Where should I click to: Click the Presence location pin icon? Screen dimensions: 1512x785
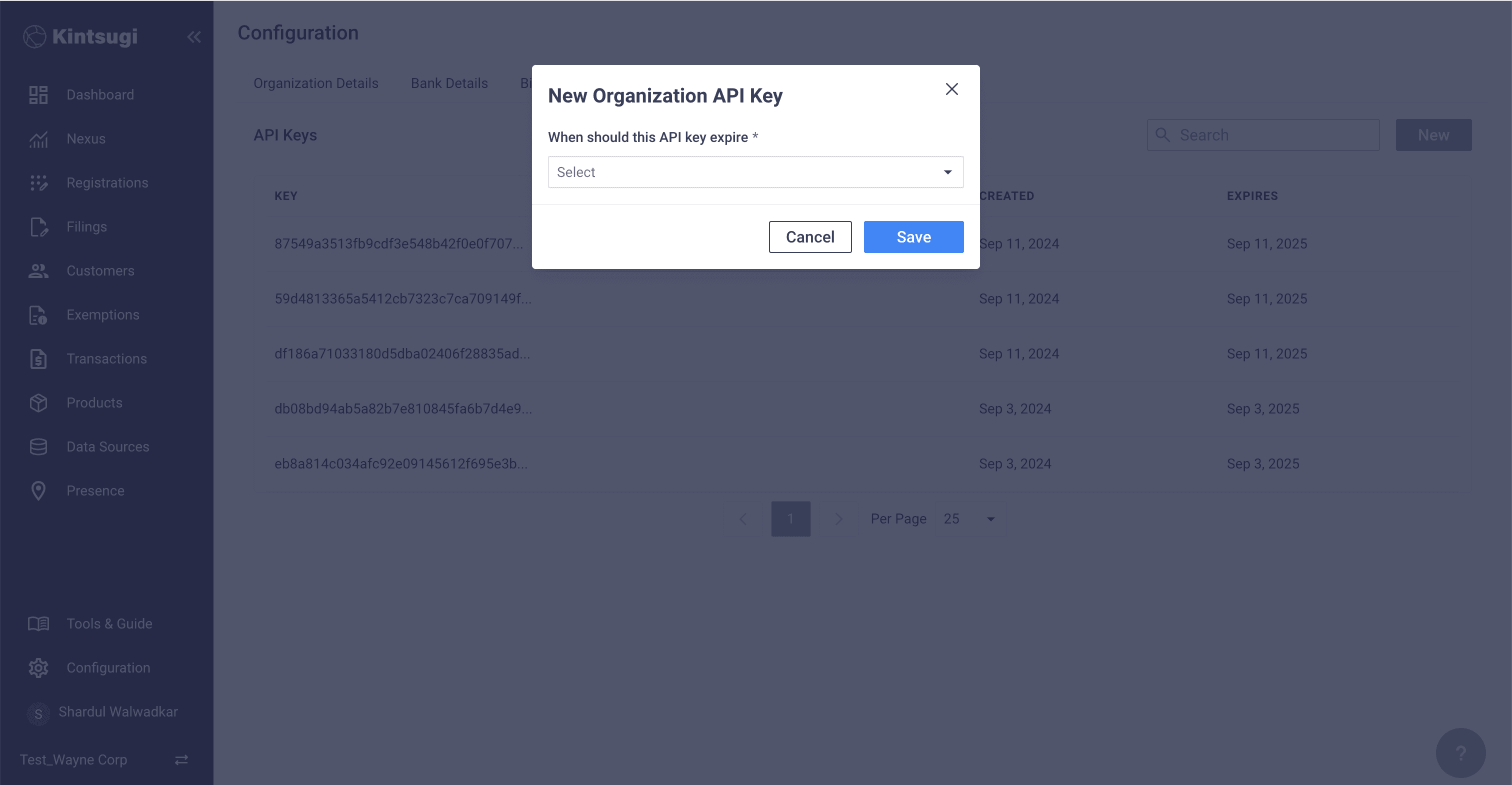(x=38, y=491)
